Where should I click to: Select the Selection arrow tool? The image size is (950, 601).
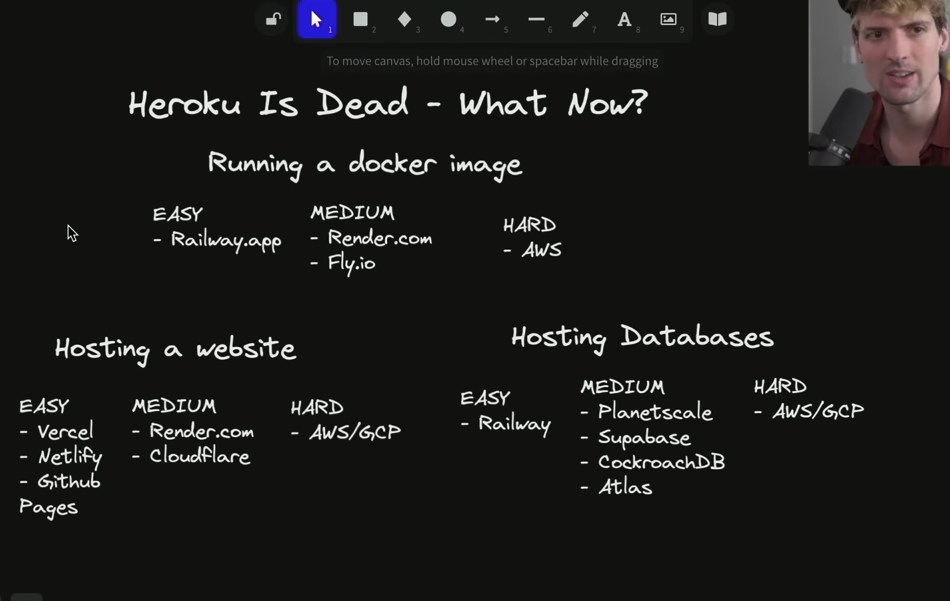tap(317, 19)
